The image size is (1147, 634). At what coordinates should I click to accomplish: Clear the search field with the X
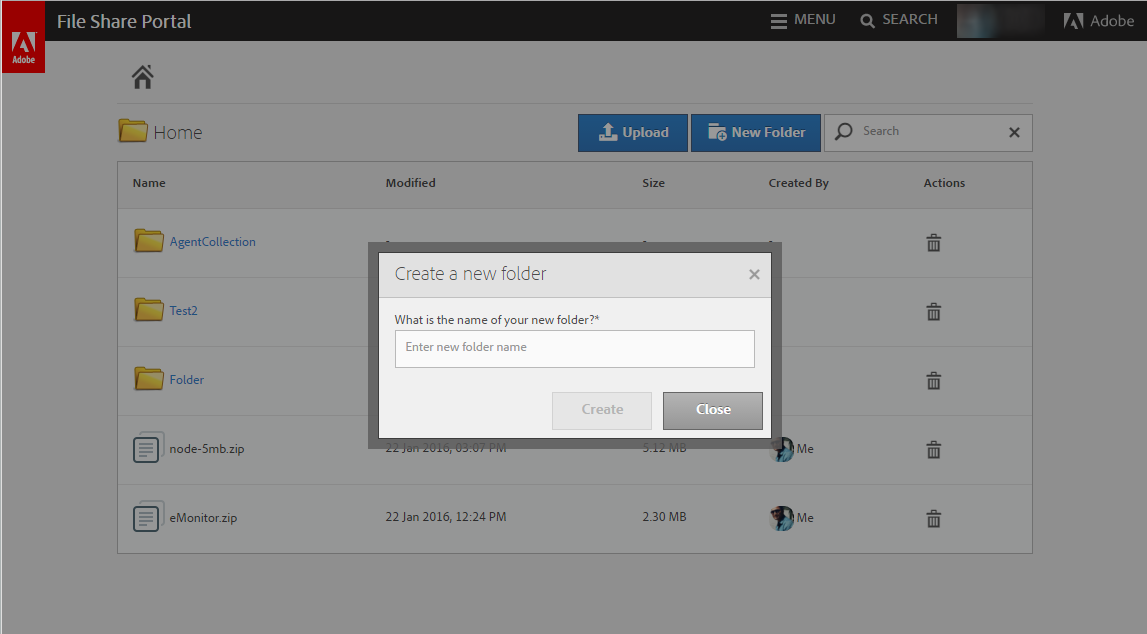(1014, 132)
